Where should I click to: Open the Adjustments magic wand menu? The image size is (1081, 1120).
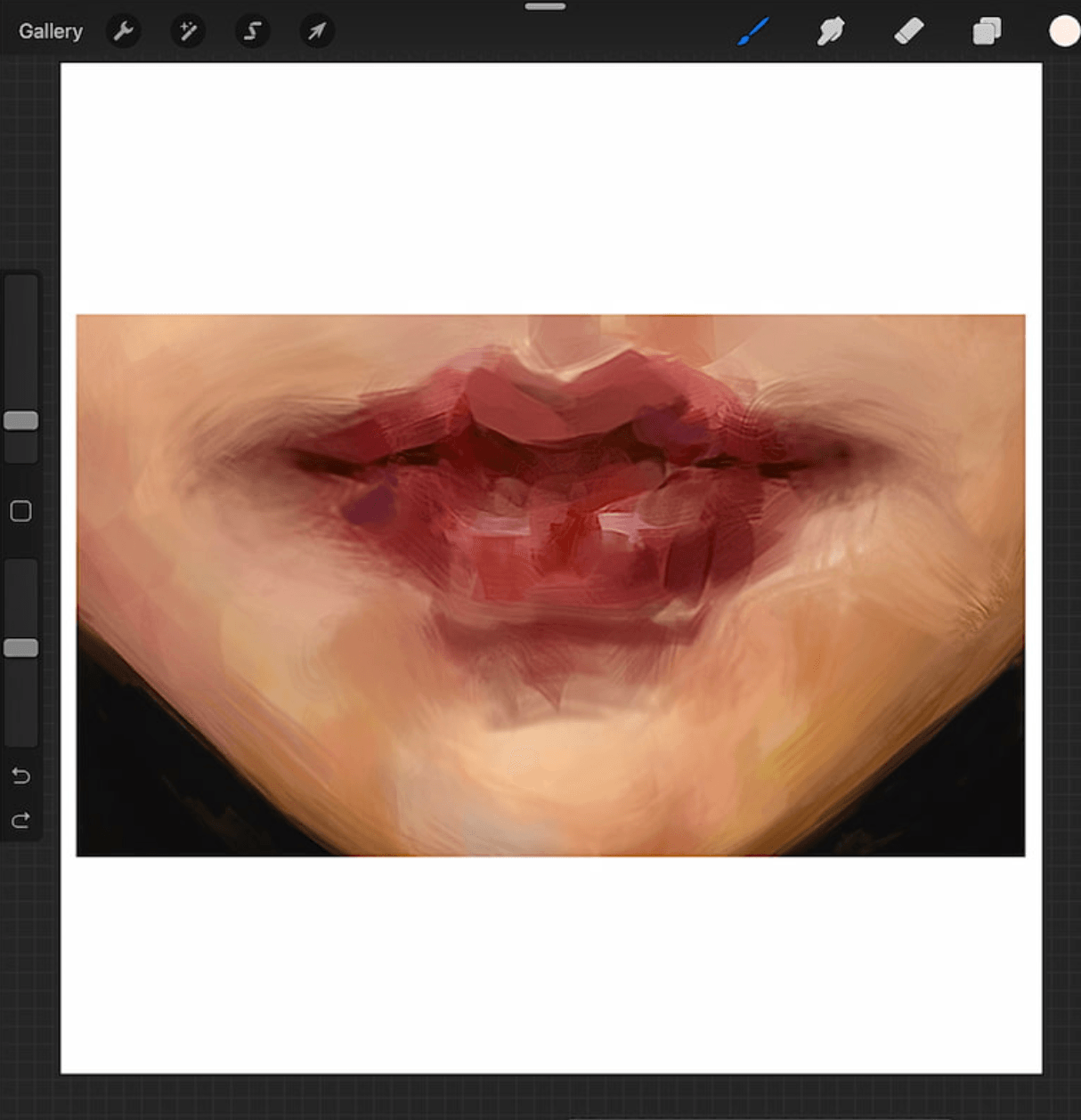188,31
